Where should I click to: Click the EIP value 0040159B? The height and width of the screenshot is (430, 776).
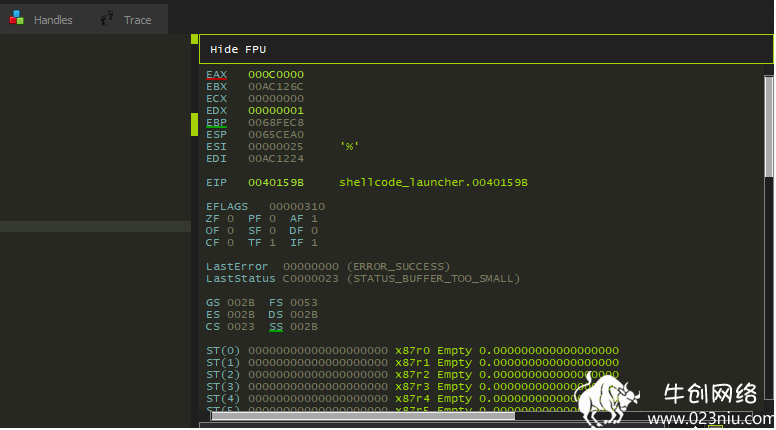coord(276,183)
